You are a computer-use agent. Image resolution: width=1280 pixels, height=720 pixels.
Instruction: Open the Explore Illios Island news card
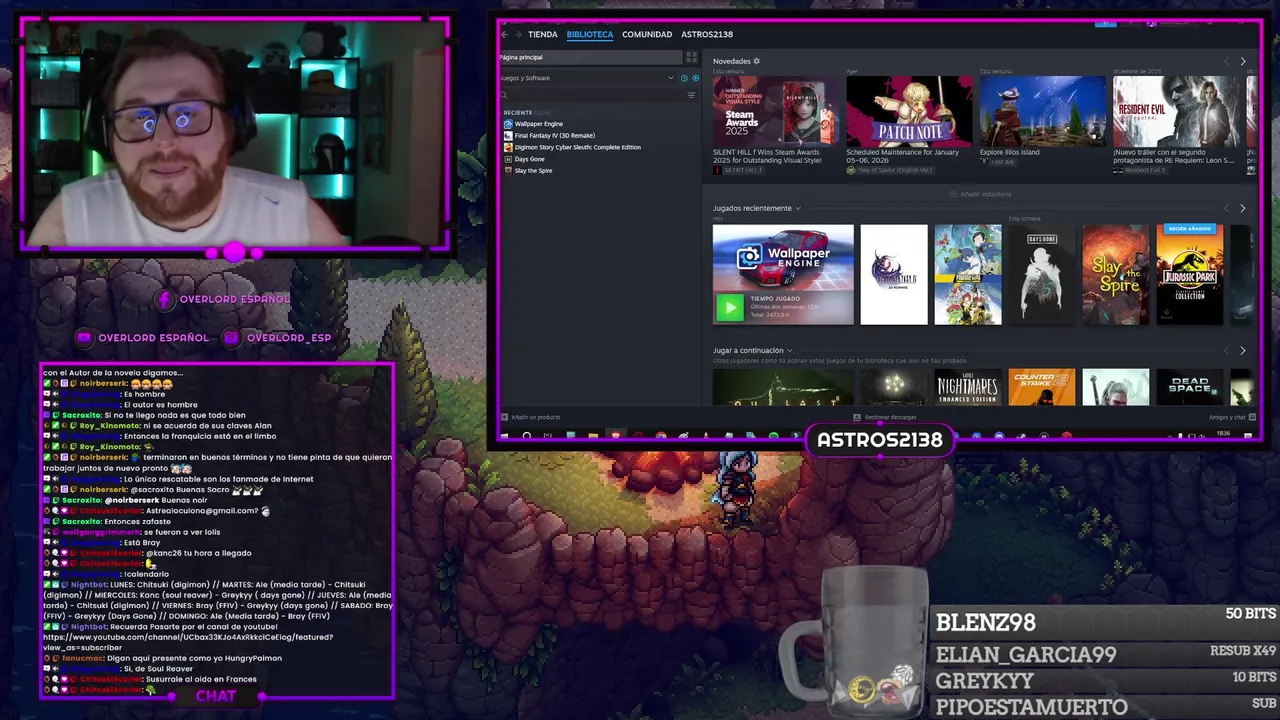coord(1043,111)
